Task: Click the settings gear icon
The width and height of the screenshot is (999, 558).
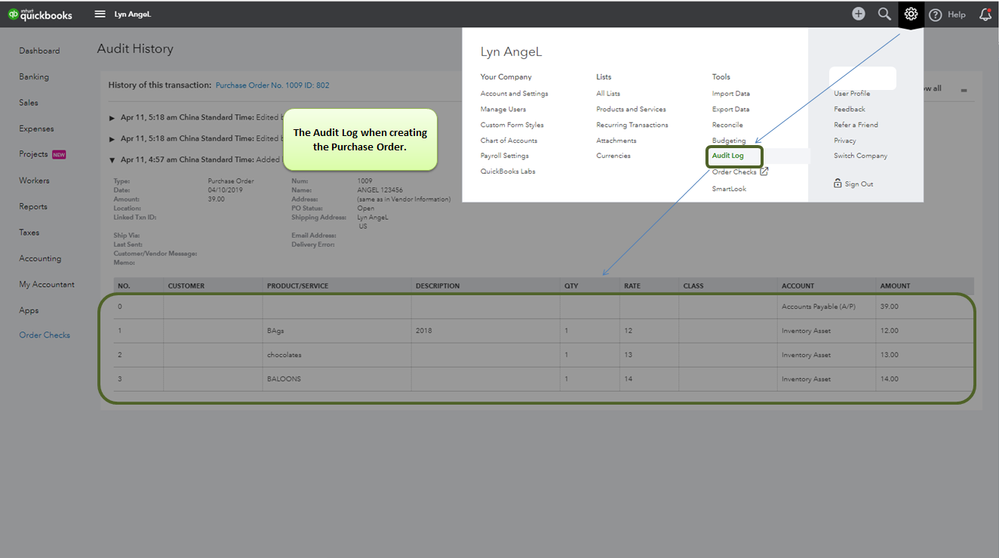Action: coord(911,14)
